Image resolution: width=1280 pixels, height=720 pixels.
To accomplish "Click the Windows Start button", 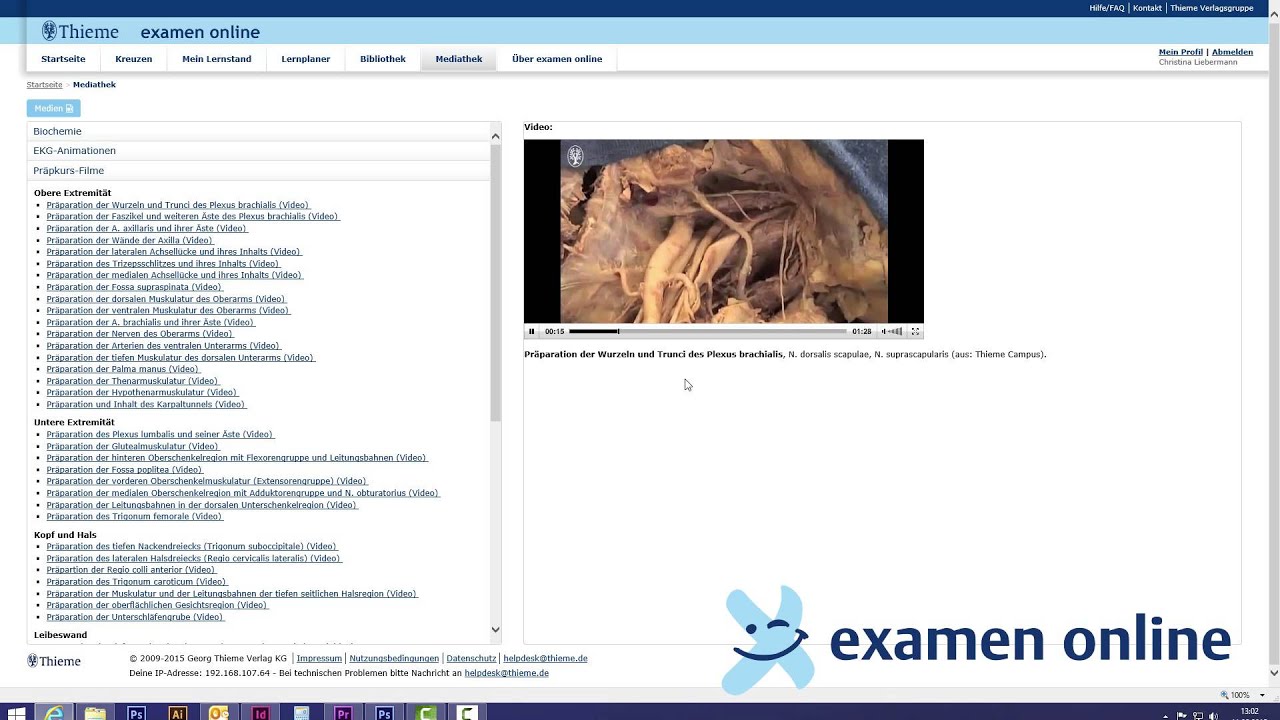I will pos(16,713).
